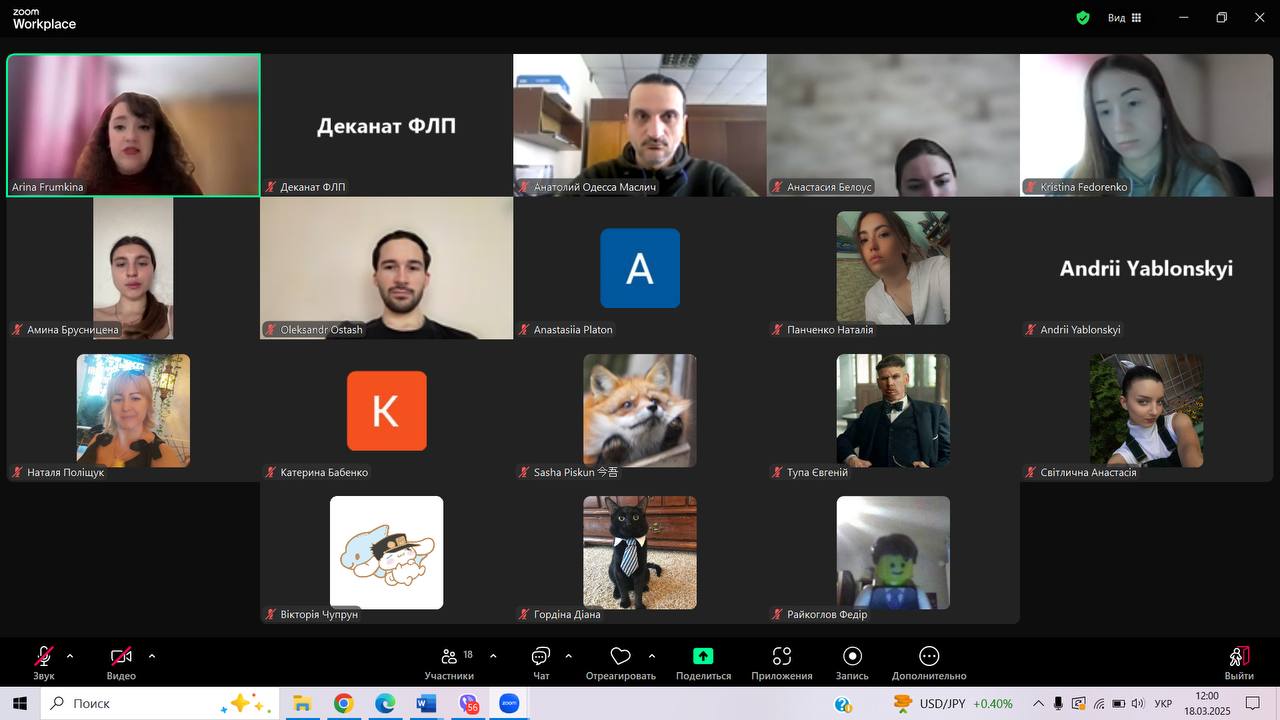
Task: Open File Explorer from the taskbar
Action: [x=302, y=704]
